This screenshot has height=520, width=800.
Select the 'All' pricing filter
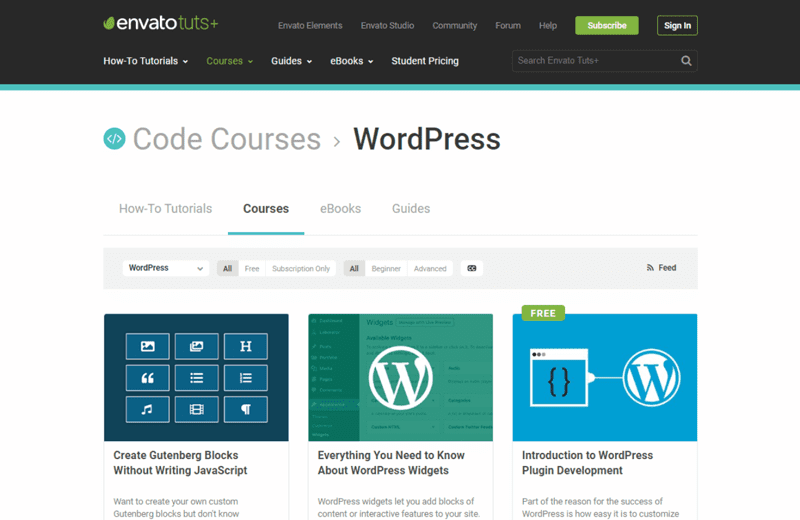[227, 268]
